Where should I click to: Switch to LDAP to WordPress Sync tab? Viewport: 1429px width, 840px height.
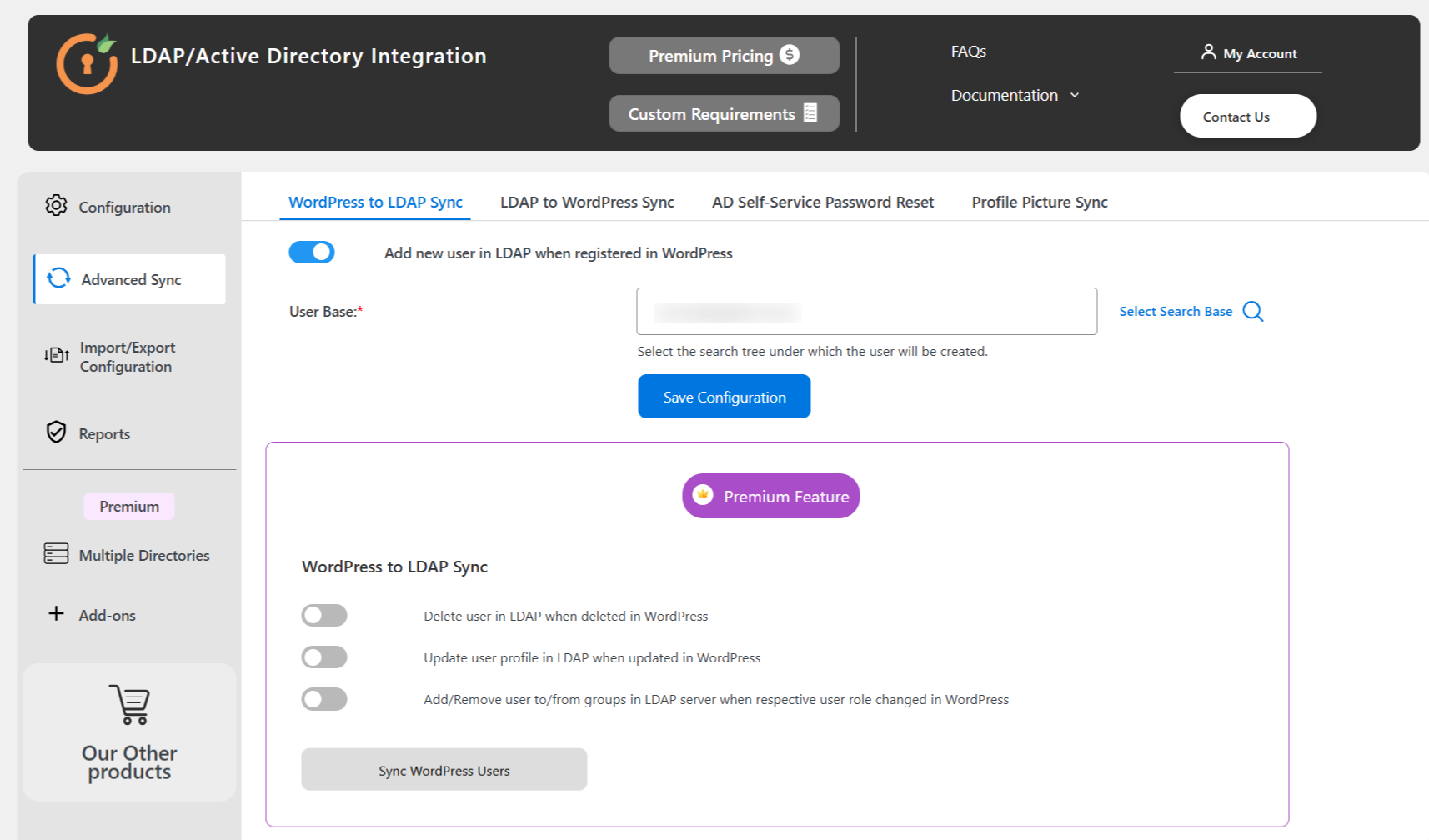pos(587,202)
